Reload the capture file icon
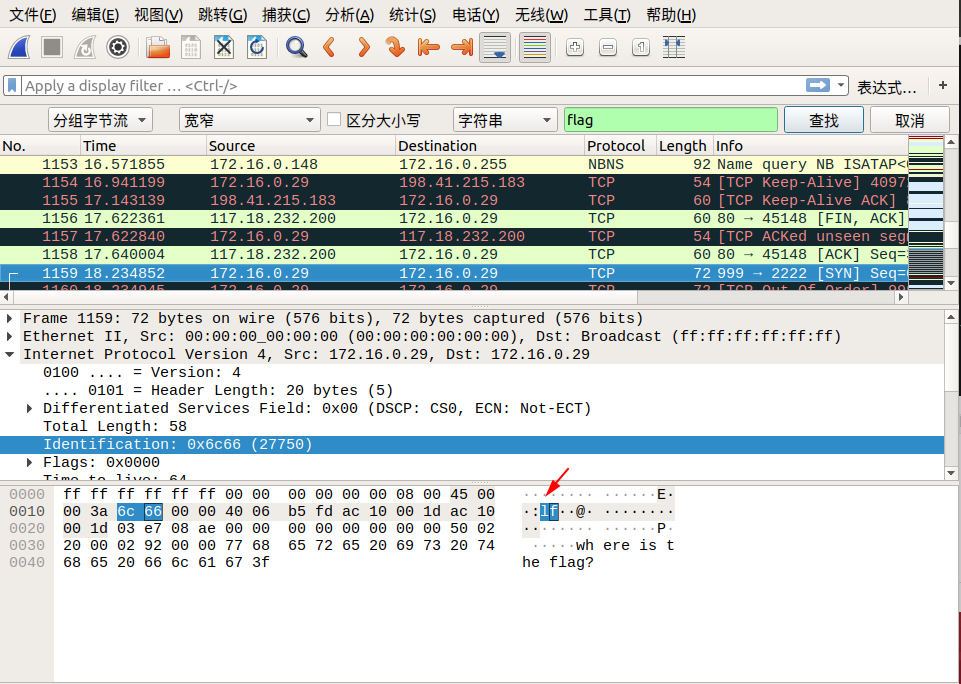 [257, 47]
